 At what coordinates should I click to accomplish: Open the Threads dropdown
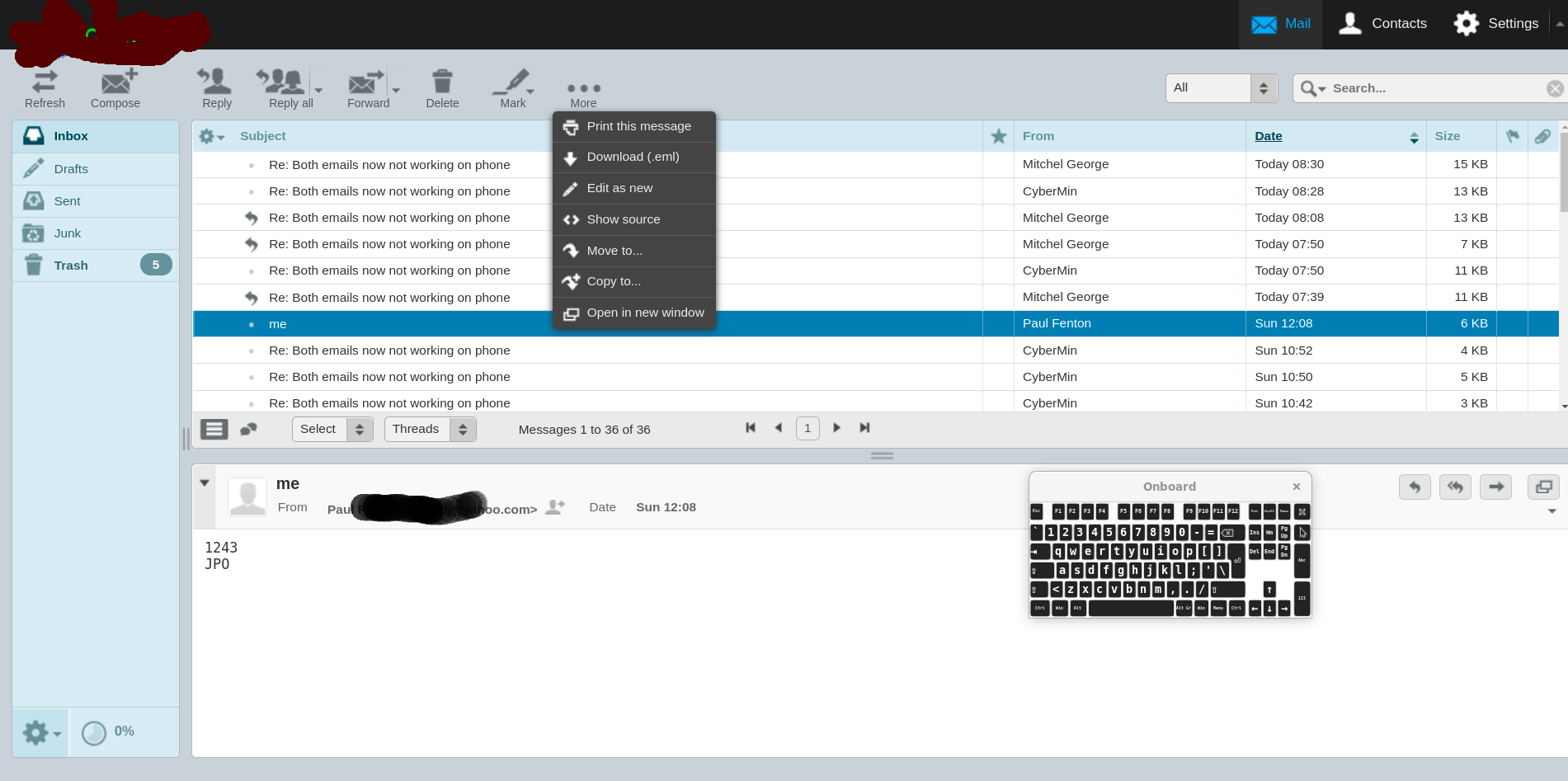coord(430,429)
